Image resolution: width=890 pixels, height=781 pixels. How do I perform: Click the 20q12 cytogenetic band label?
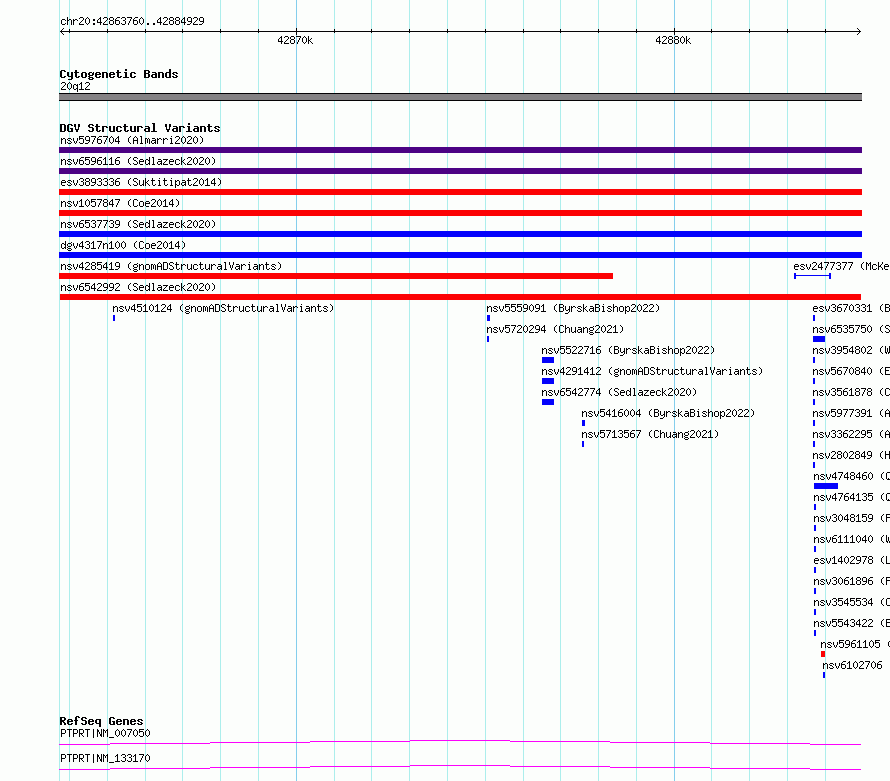pos(75,86)
